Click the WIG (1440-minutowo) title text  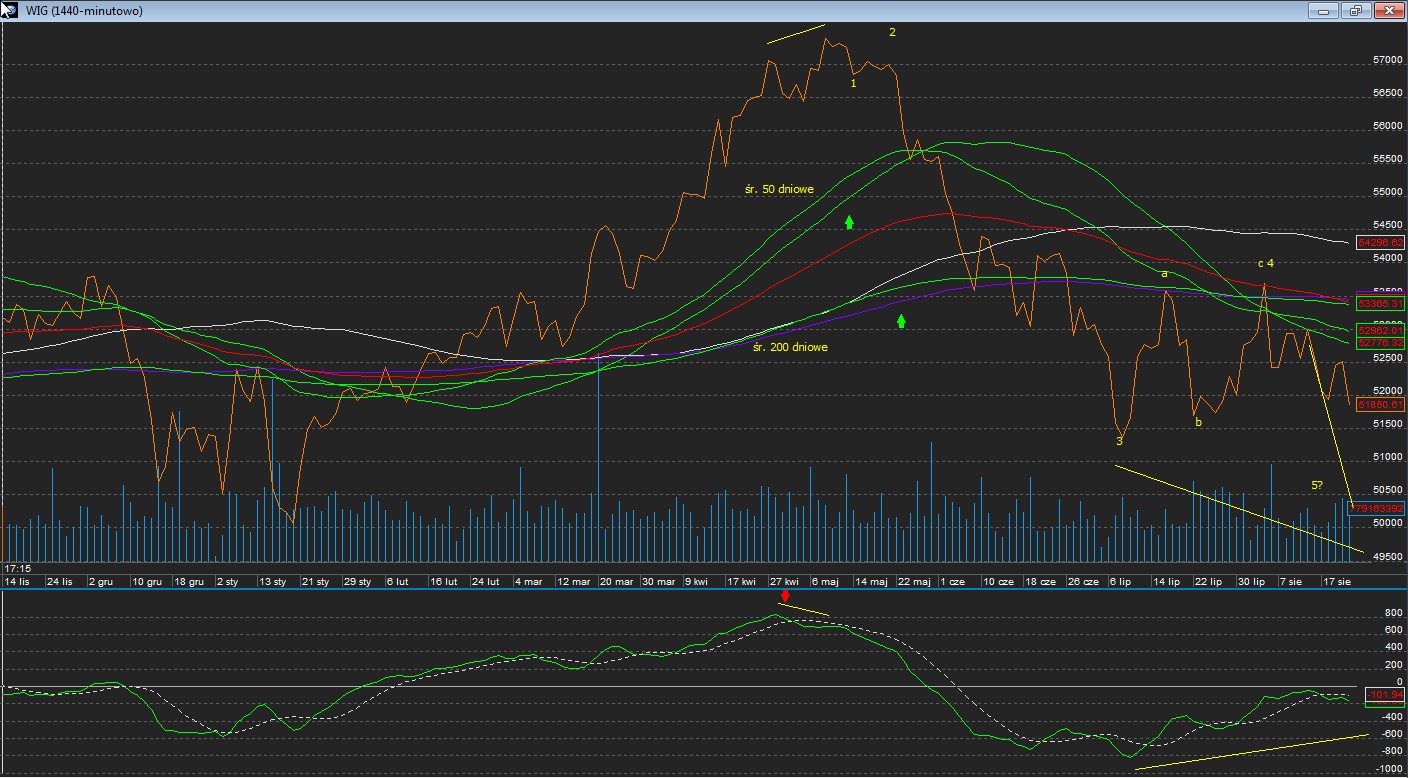[x=84, y=10]
